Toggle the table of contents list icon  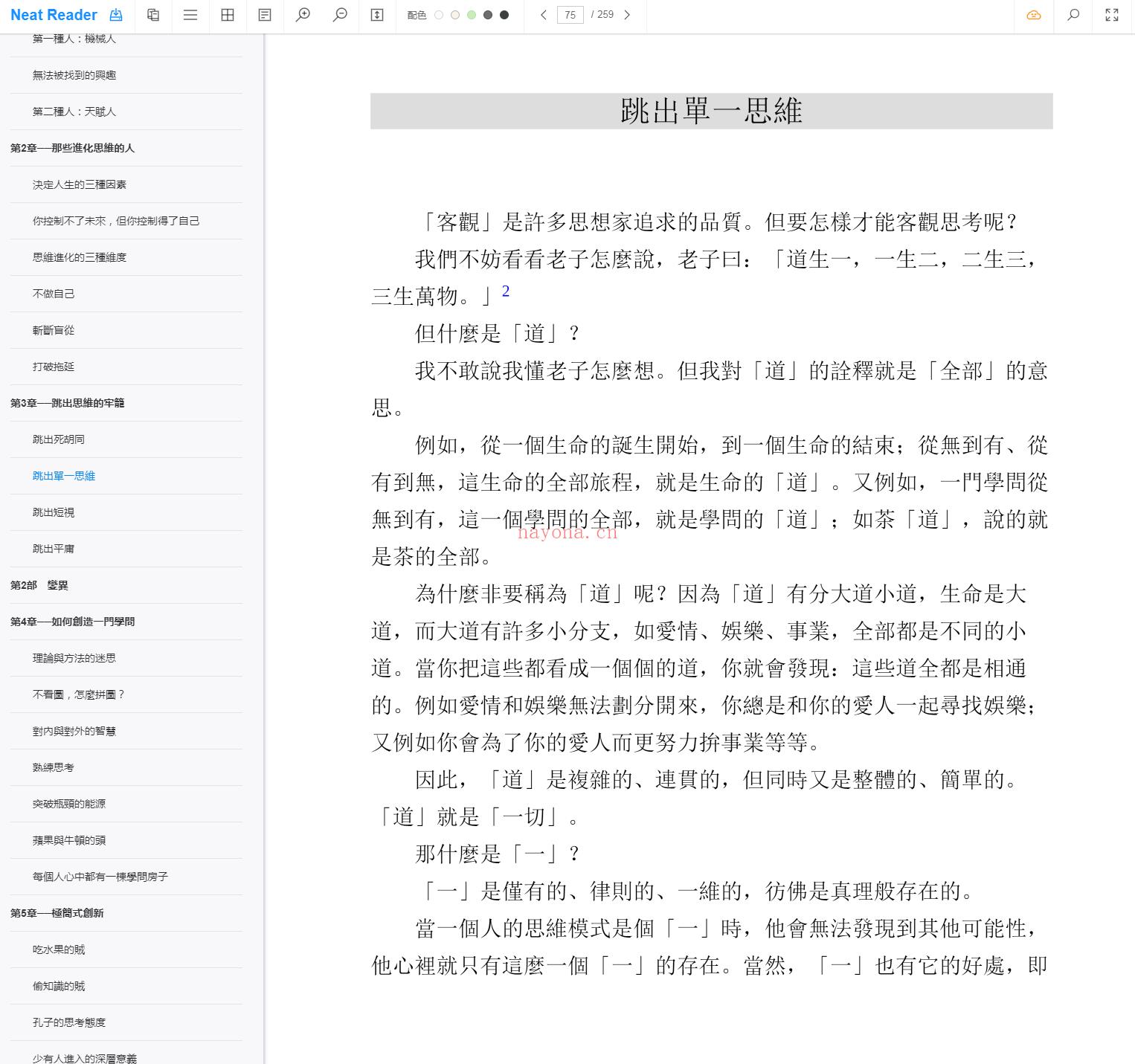(x=190, y=15)
